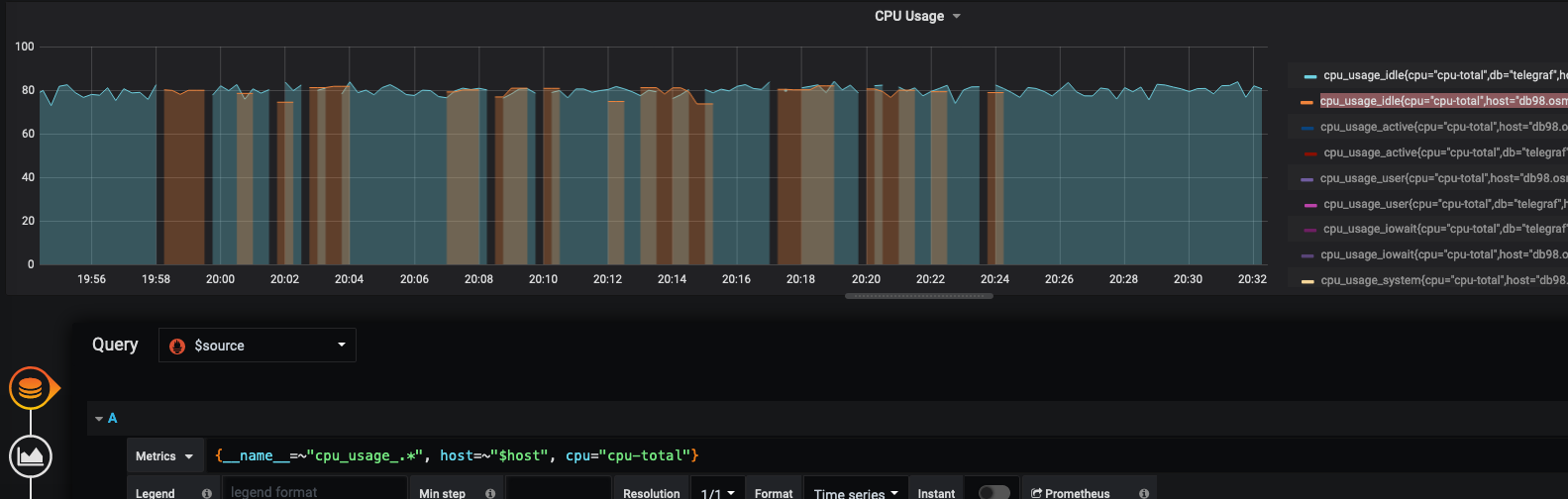Click yellow swatch of cpu_usage_system series
Screen dimensions: 1568x499
pyautogui.click(x=1307, y=281)
